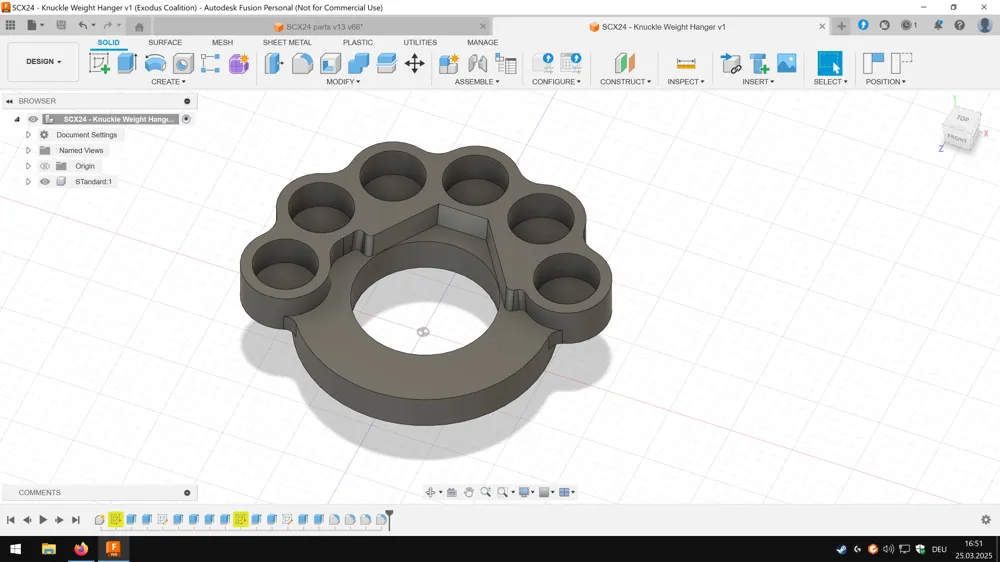Click the Measure icon under Inspect

pyautogui.click(x=686, y=63)
